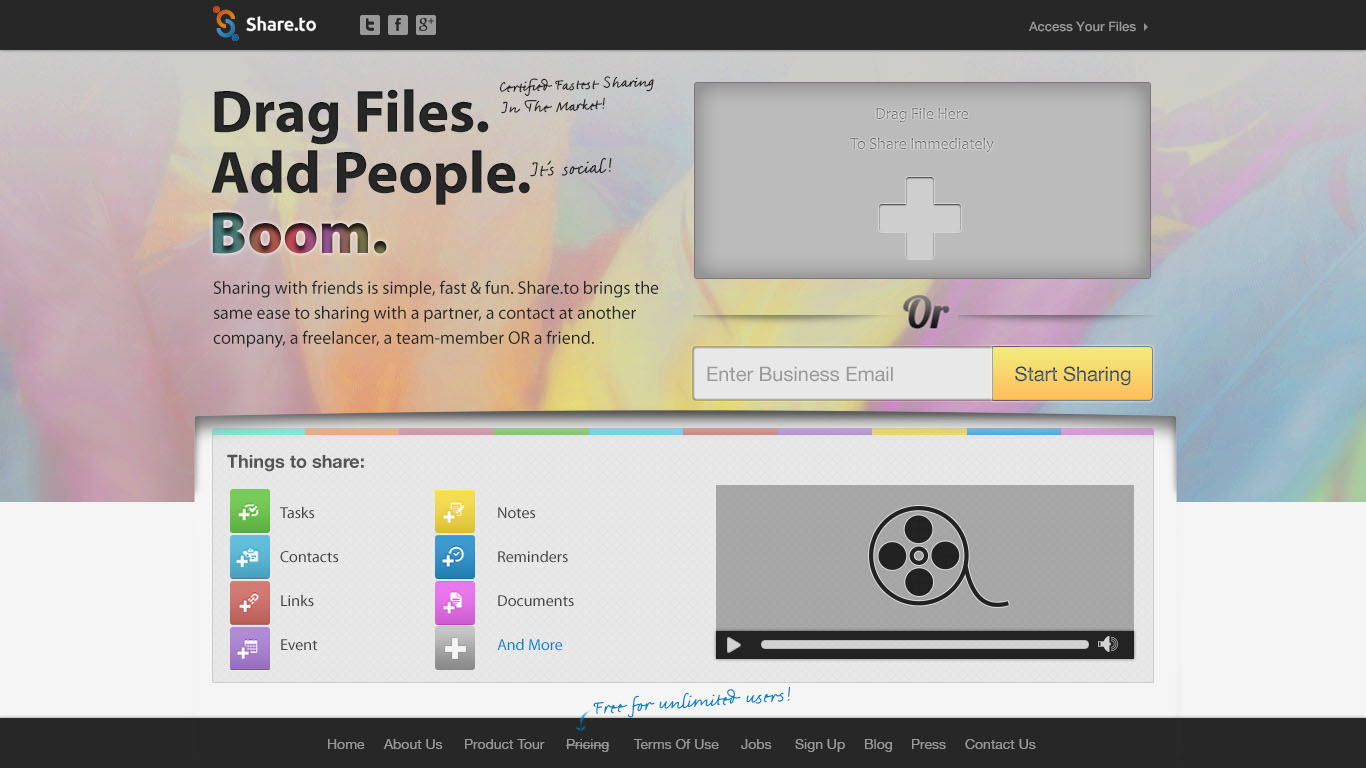Click the Facebook social icon
This screenshot has width=1366, height=768.
tap(397, 24)
